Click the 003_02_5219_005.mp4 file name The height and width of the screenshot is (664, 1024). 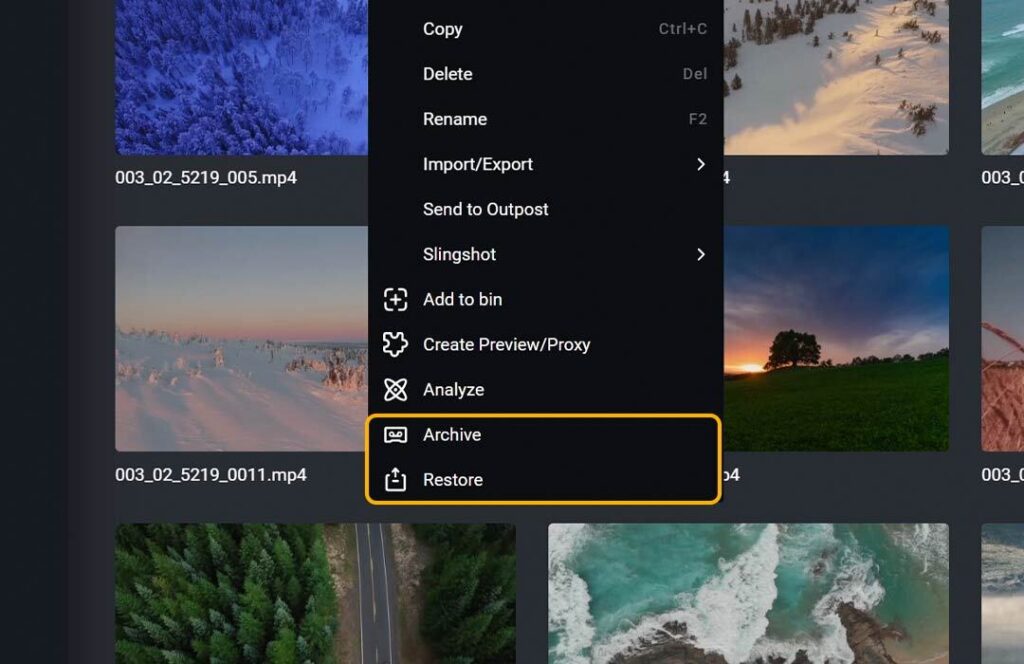205,178
